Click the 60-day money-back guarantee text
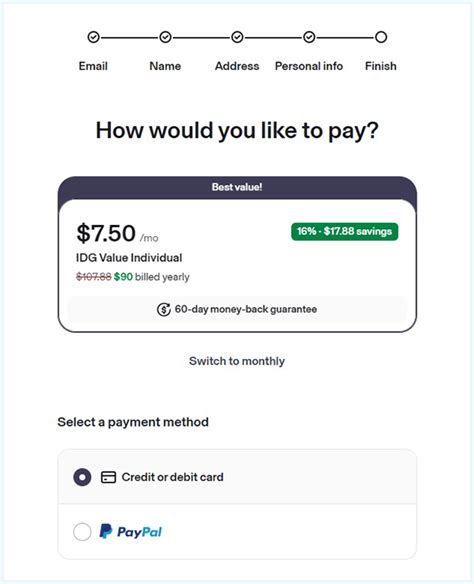The width and height of the screenshot is (474, 584). pyautogui.click(x=246, y=309)
